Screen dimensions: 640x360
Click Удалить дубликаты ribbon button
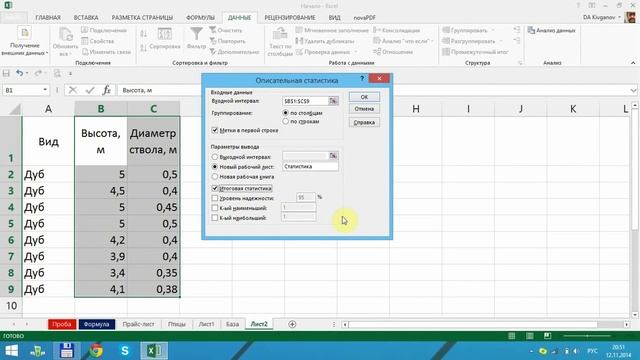click(325, 41)
